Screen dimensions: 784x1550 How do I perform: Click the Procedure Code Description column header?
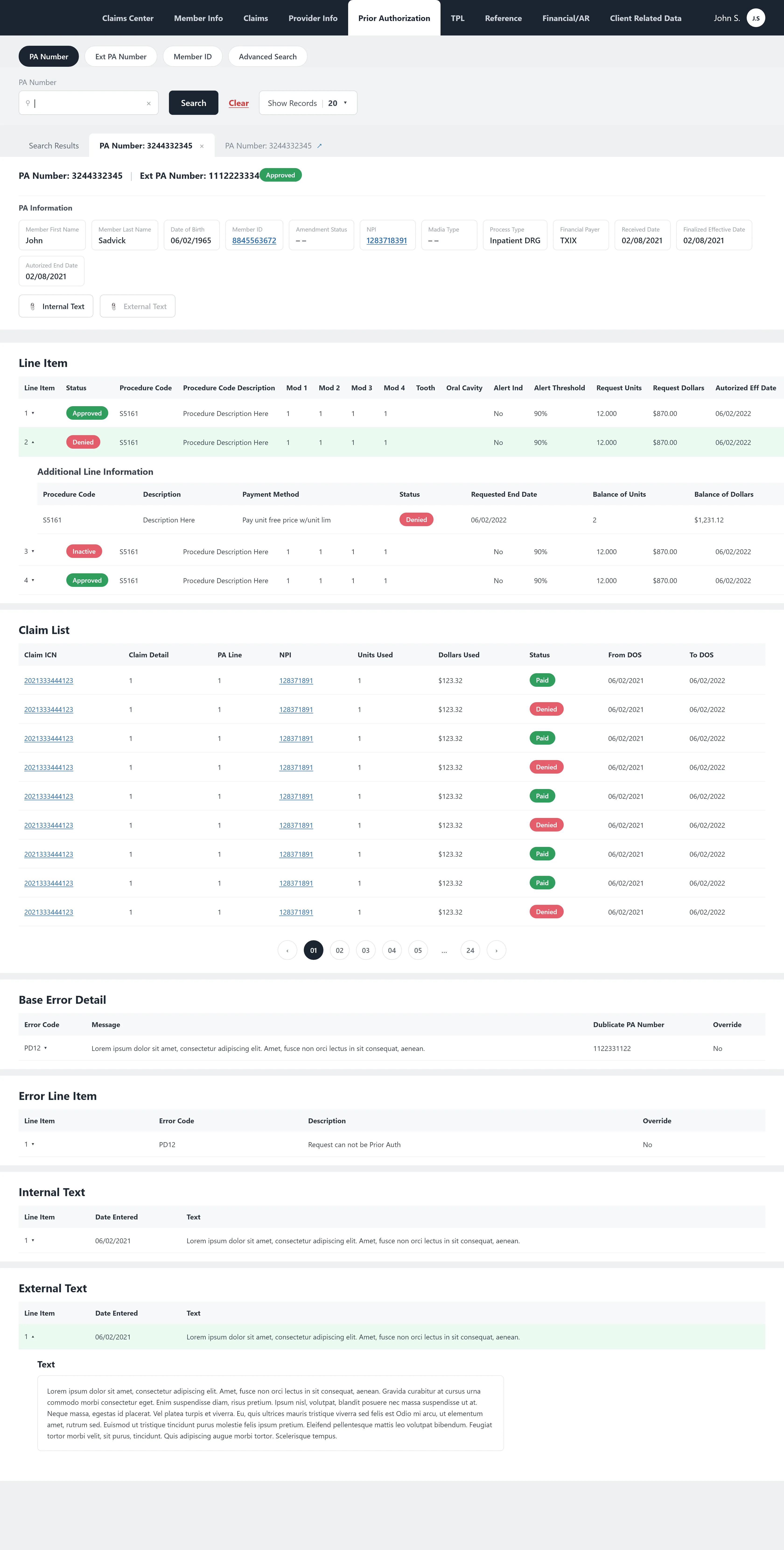click(x=229, y=388)
